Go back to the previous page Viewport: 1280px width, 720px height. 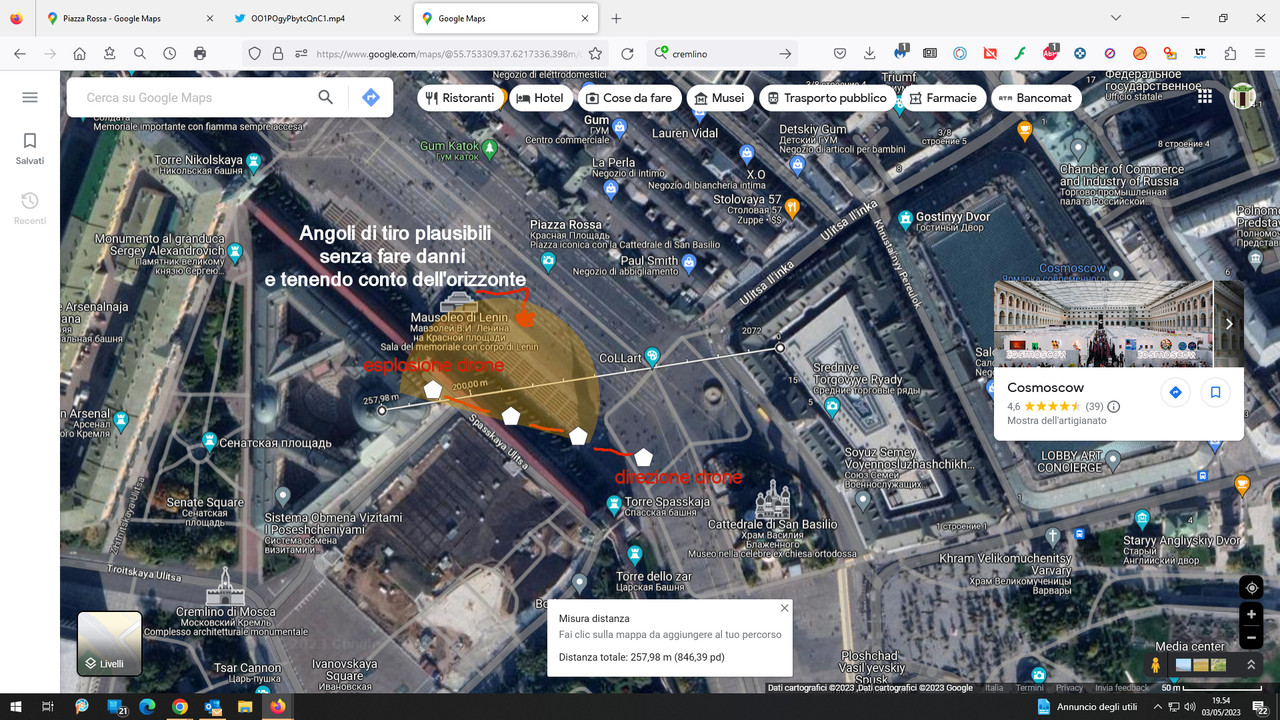(20, 54)
